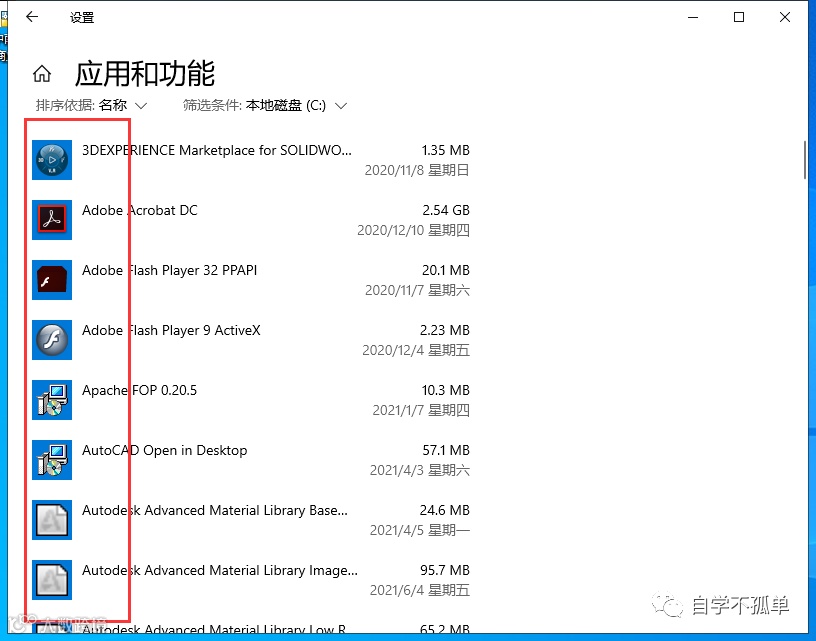This screenshot has width=816, height=641.
Task: Select Autodesk Material Library Image icon
Action: [52, 580]
